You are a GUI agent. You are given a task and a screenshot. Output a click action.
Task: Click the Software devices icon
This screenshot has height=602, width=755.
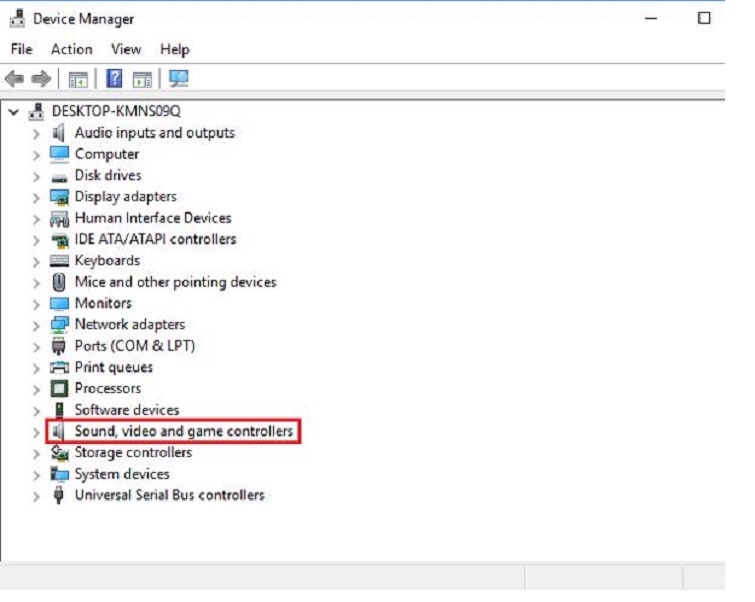[59, 410]
